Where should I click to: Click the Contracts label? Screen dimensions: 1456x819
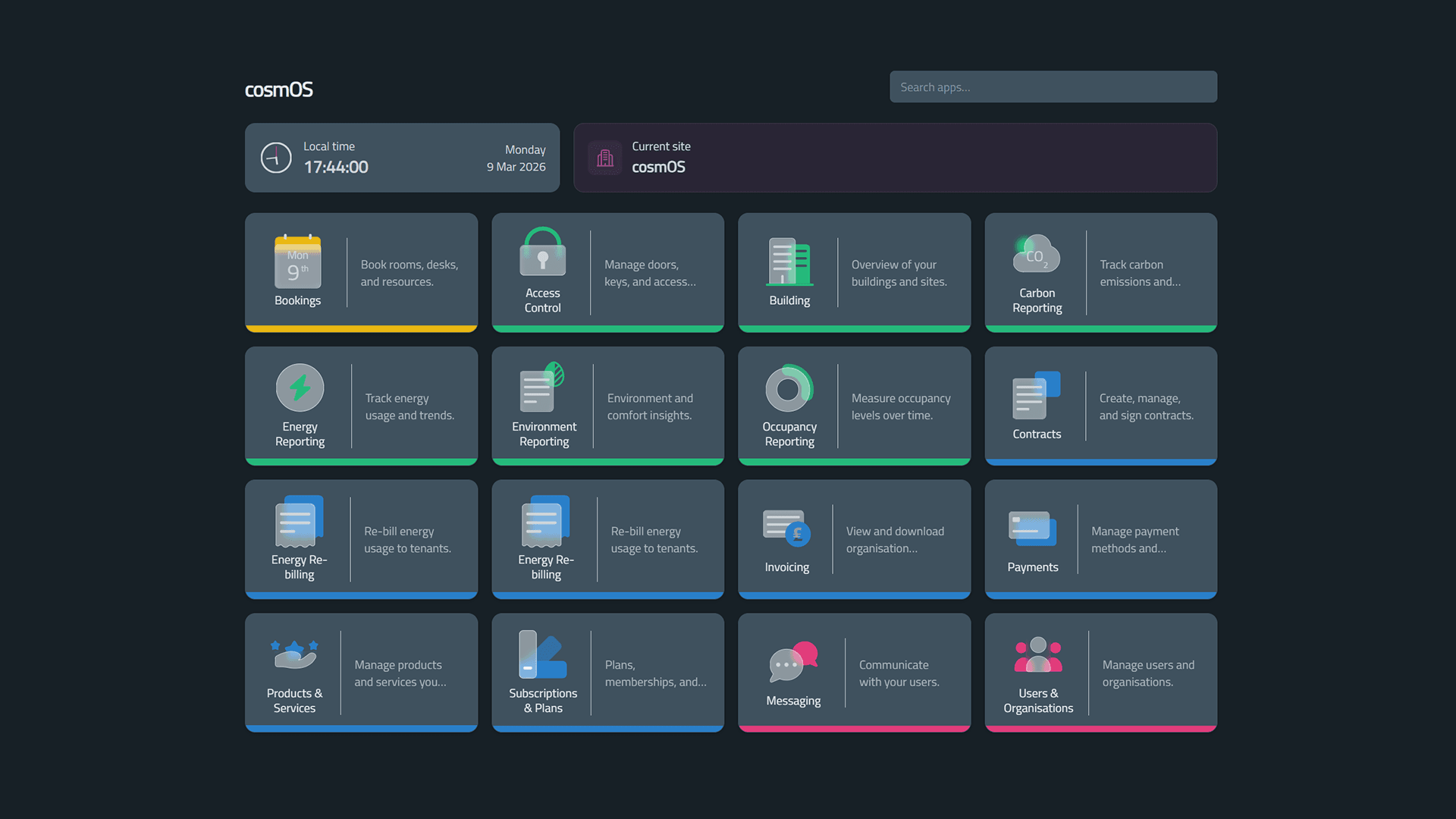pos(1037,434)
